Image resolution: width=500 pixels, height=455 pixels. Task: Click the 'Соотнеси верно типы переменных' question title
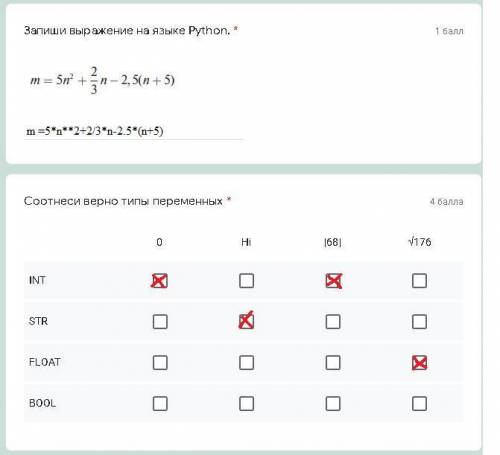tap(123, 201)
